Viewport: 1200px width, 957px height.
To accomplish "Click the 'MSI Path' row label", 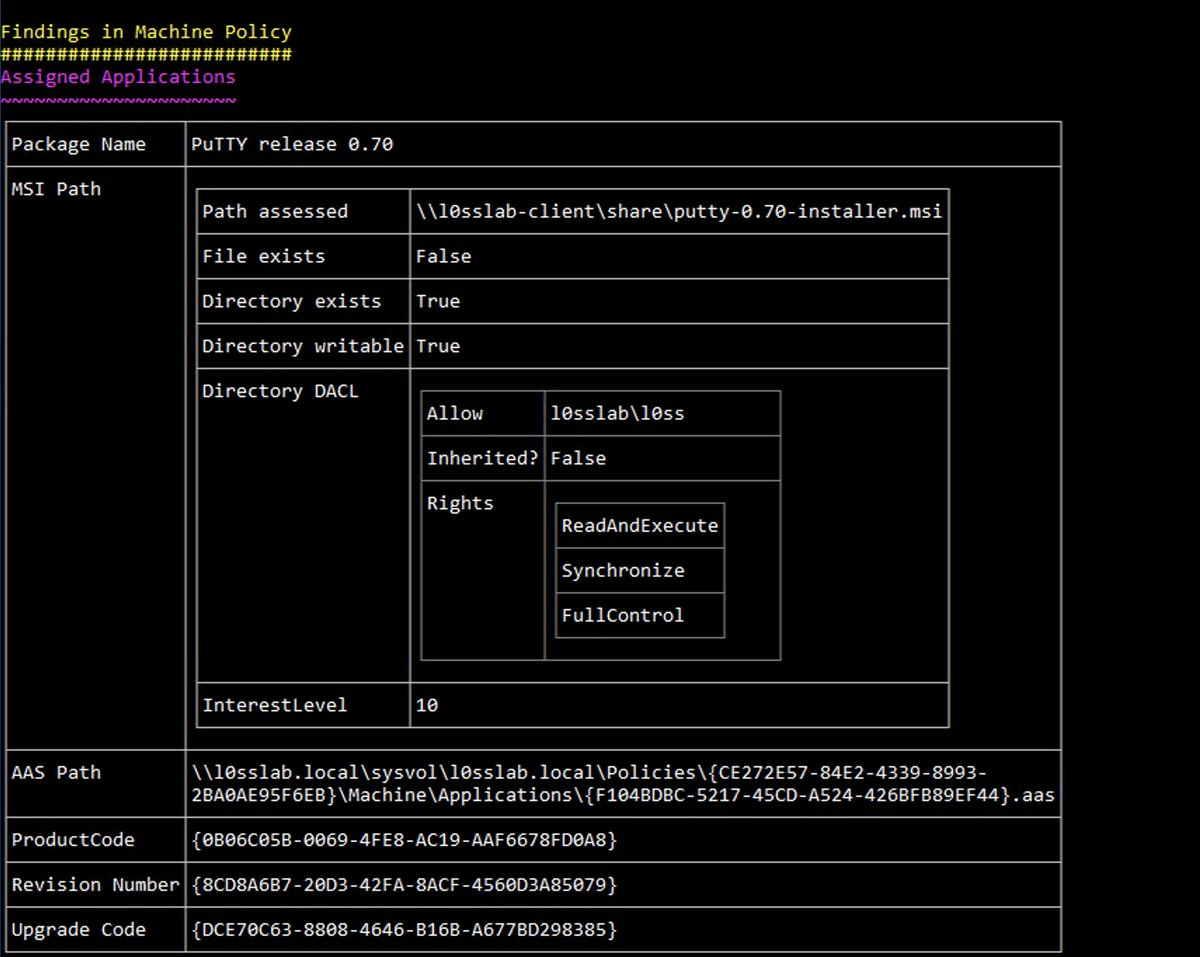I will pyautogui.click(x=56, y=189).
